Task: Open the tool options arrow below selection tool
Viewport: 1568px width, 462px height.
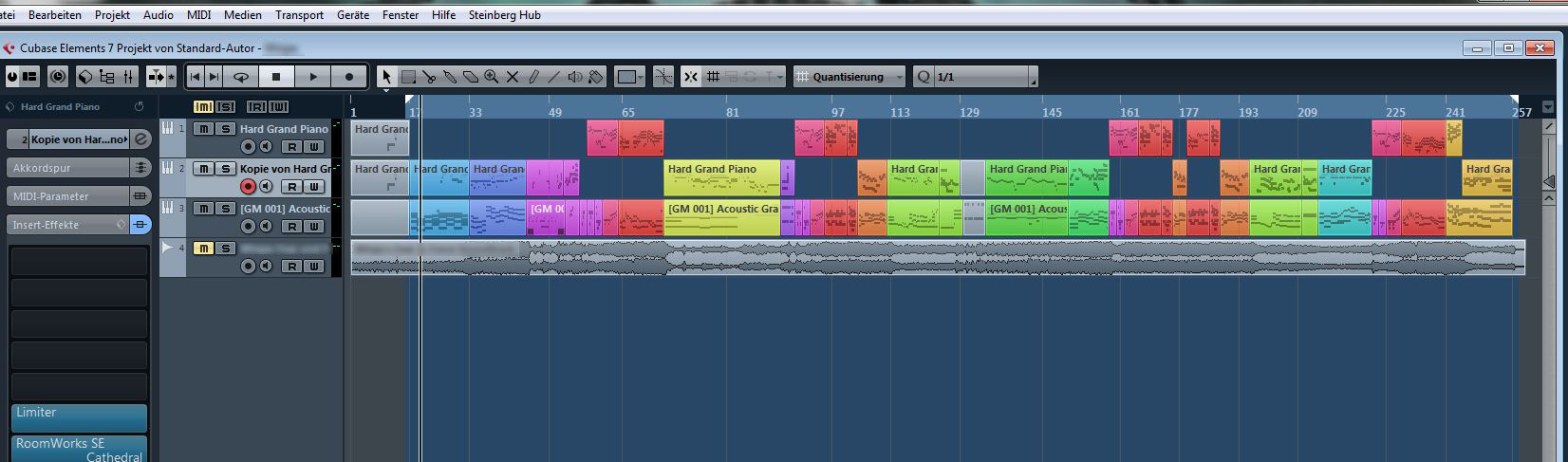Action: [386, 91]
